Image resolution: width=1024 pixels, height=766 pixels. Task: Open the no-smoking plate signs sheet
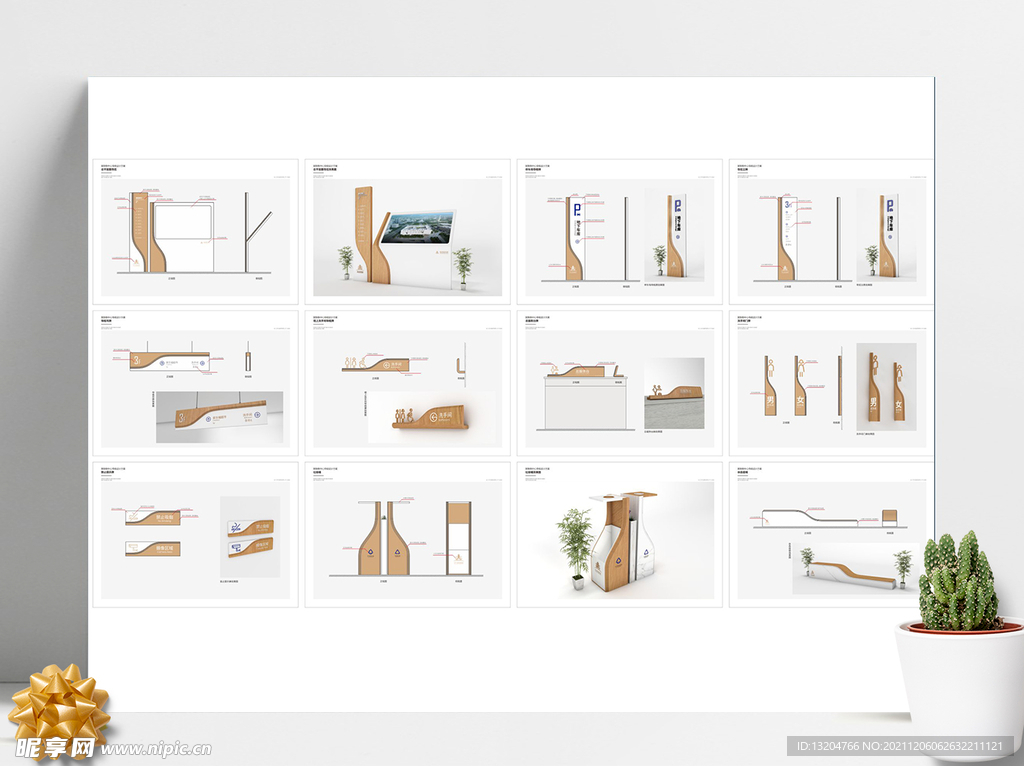click(195, 535)
